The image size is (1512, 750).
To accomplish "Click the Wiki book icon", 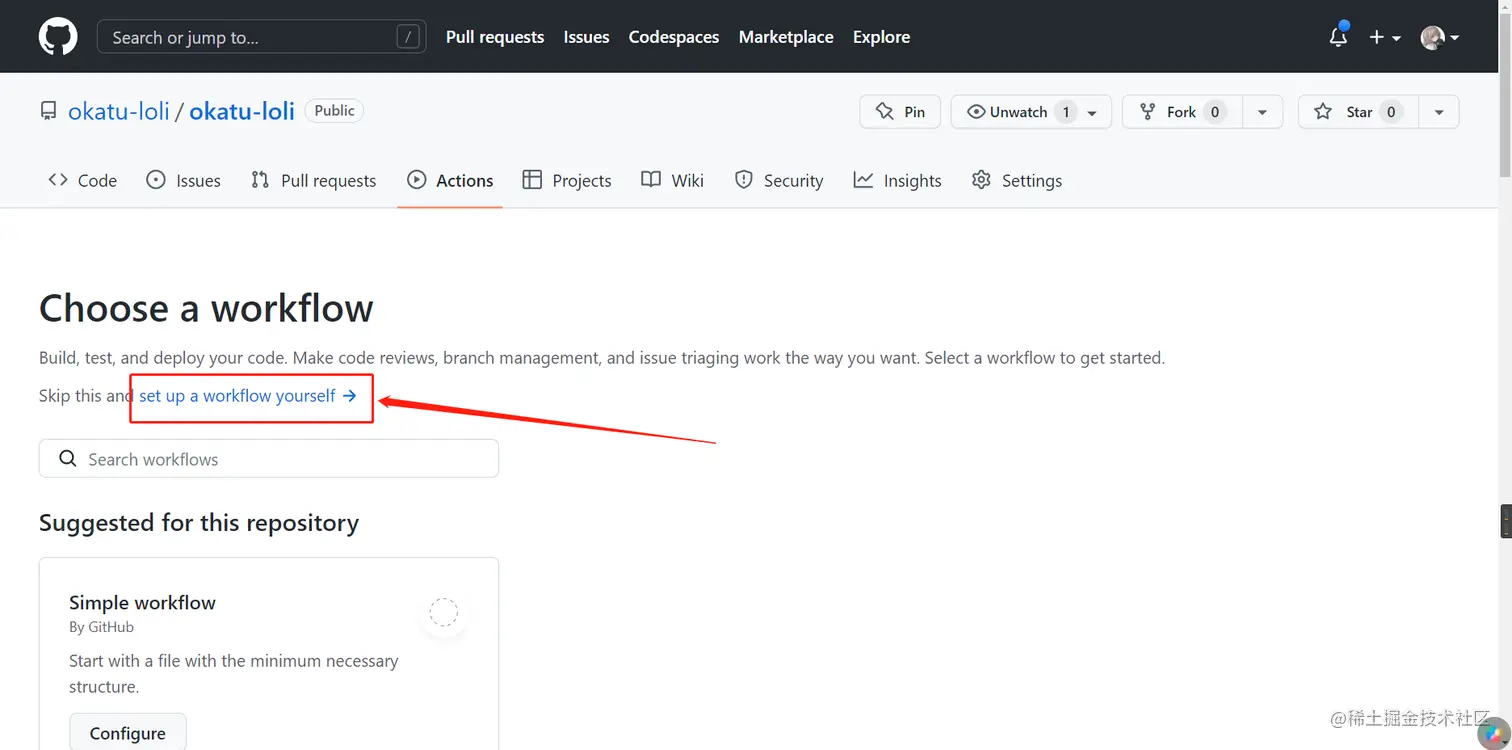I will tap(651, 180).
